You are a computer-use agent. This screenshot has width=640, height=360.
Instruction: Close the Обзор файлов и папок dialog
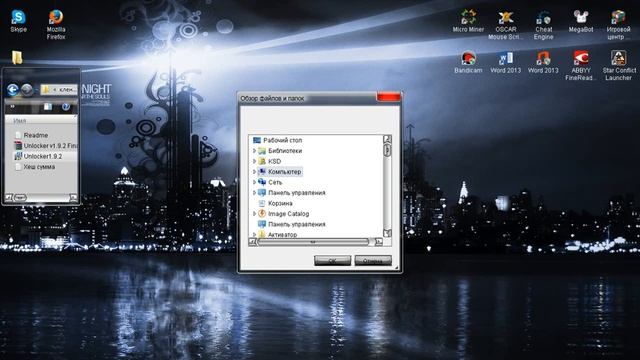388,97
